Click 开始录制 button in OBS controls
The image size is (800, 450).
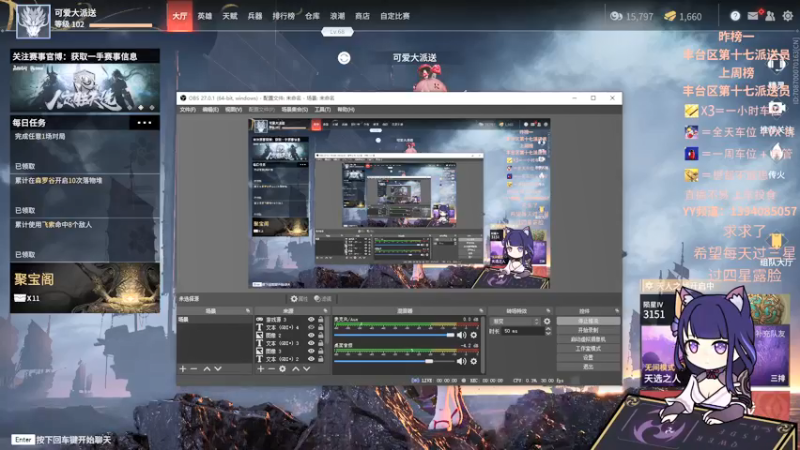[x=588, y=330]
